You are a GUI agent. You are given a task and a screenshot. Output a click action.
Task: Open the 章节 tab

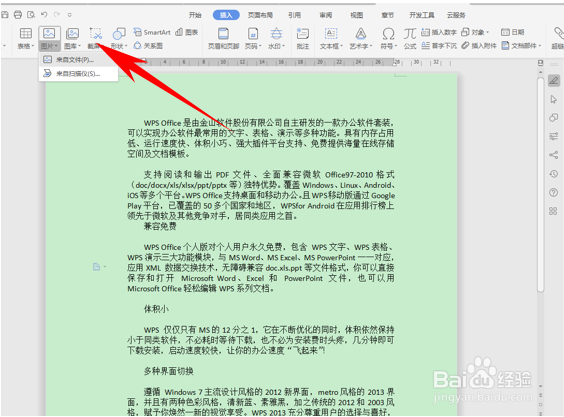click(387, 15)
